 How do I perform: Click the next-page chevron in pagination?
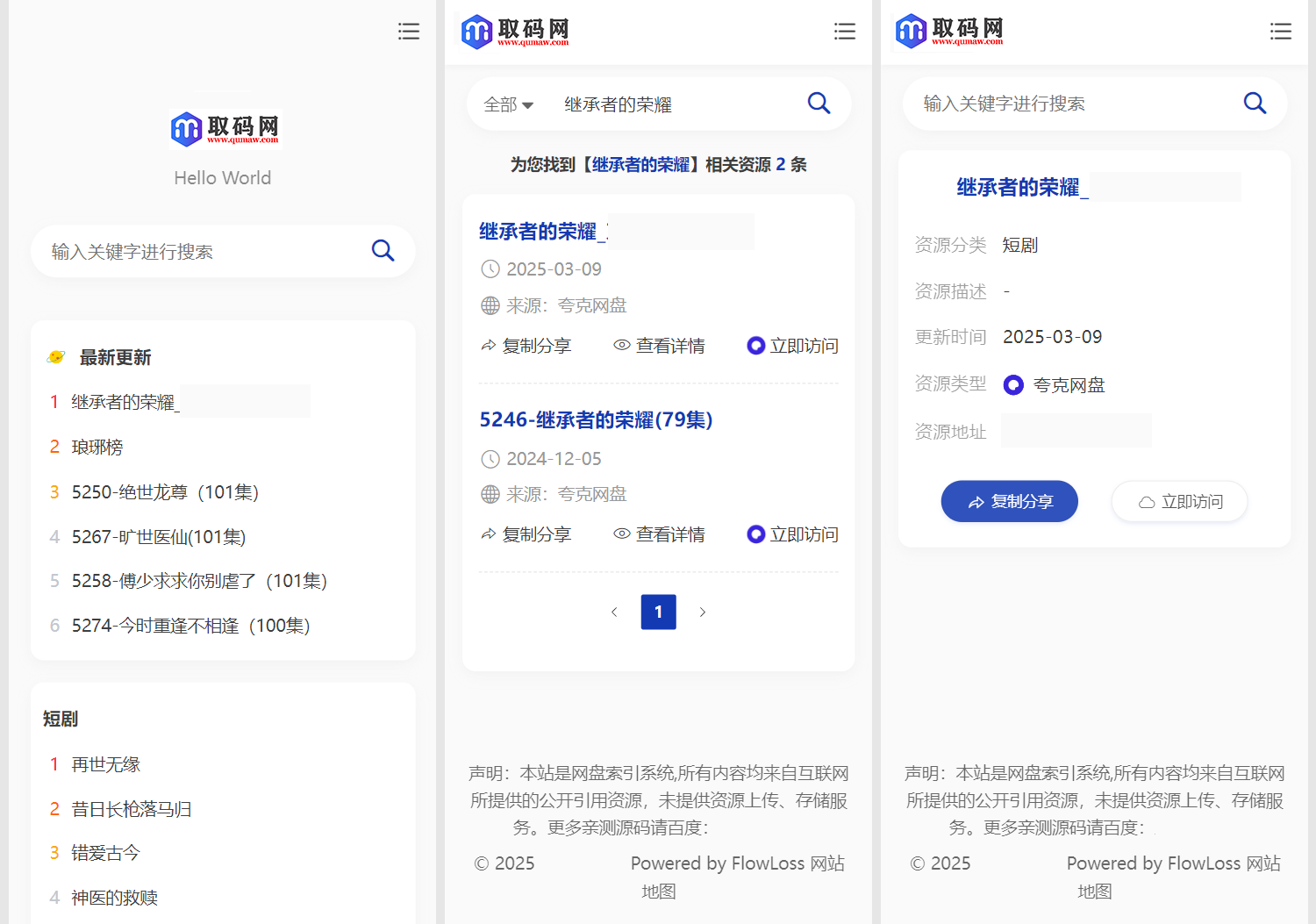coord(703,612)
